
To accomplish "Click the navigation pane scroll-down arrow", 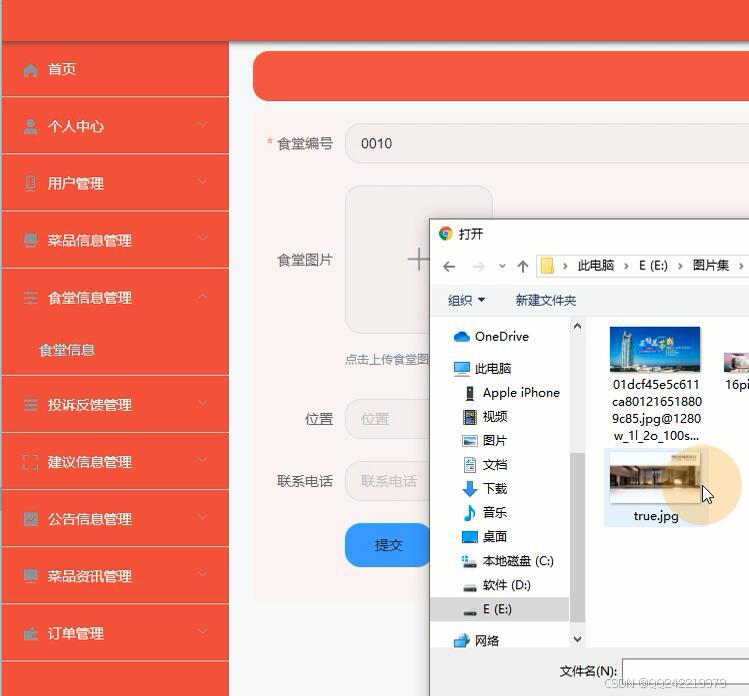I will [x=578, y=639].
